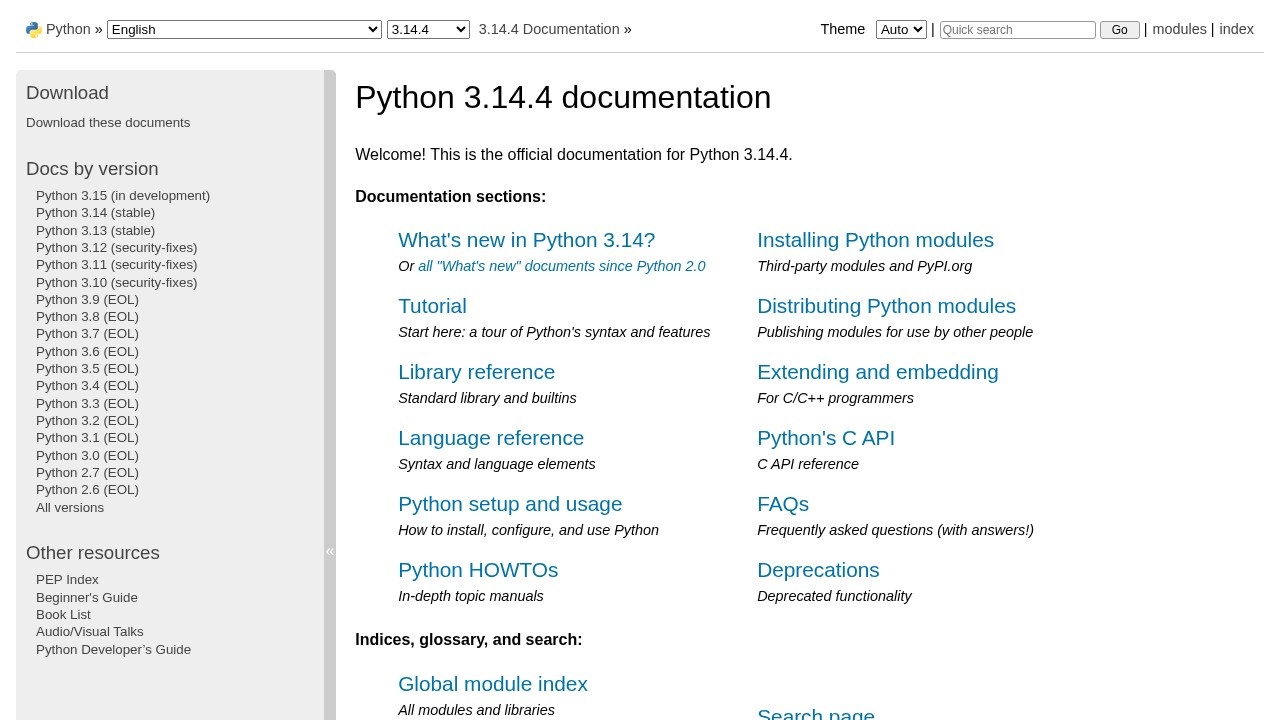
Task: Open the All versions link
Action: coord(70,508)
